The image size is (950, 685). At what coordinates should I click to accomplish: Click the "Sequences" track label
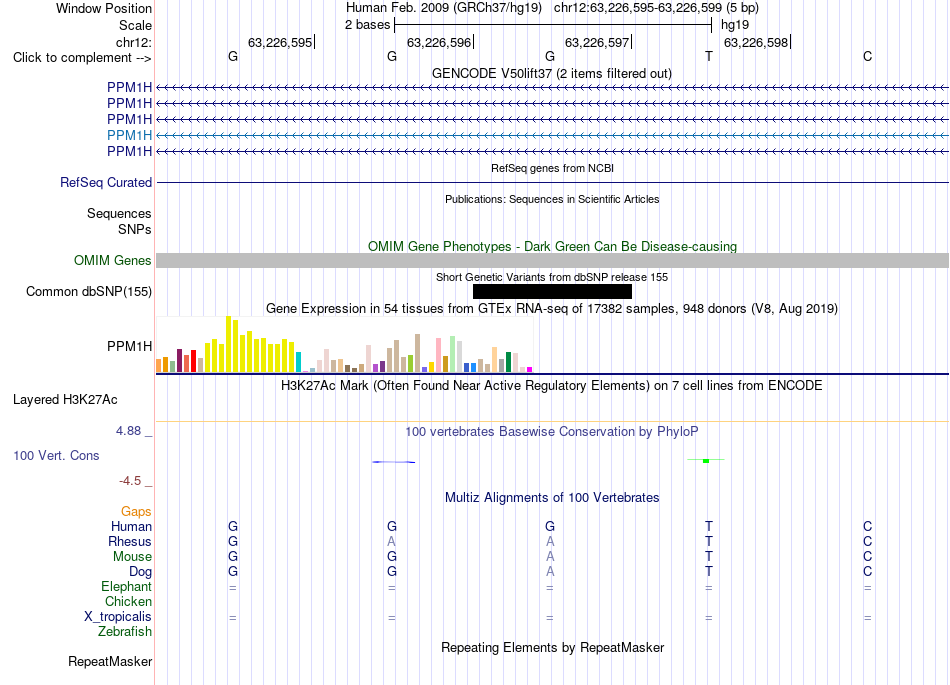(119, 213)
